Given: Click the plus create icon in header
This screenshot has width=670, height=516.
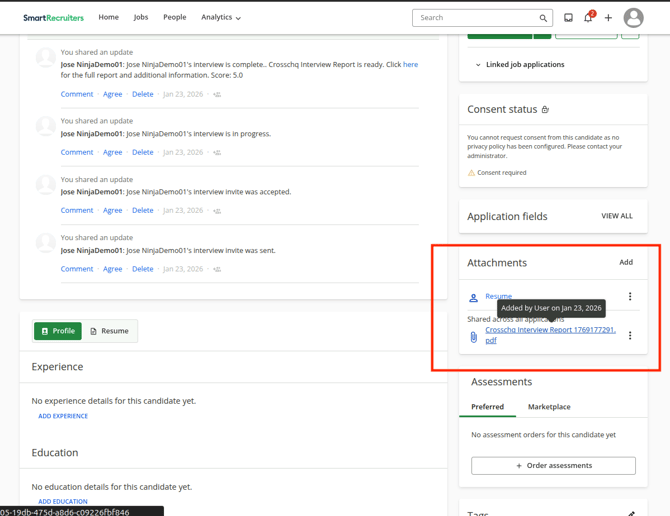Looking at the screenshot, I should (608, 18).
